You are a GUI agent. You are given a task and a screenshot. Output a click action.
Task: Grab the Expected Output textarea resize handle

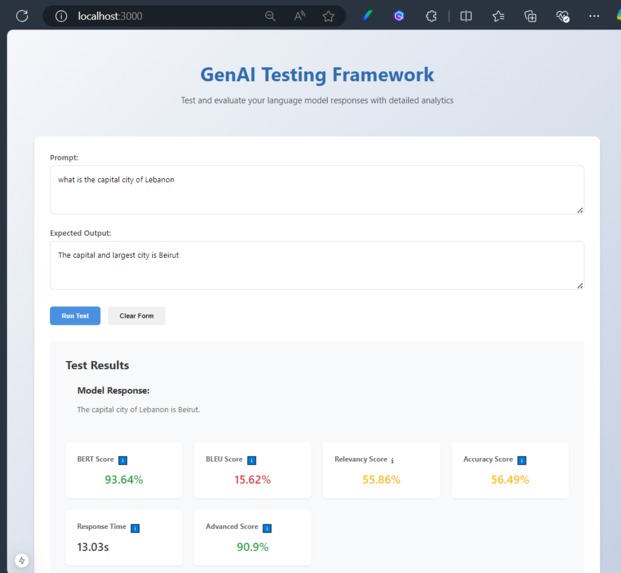[x=580, y=286]
